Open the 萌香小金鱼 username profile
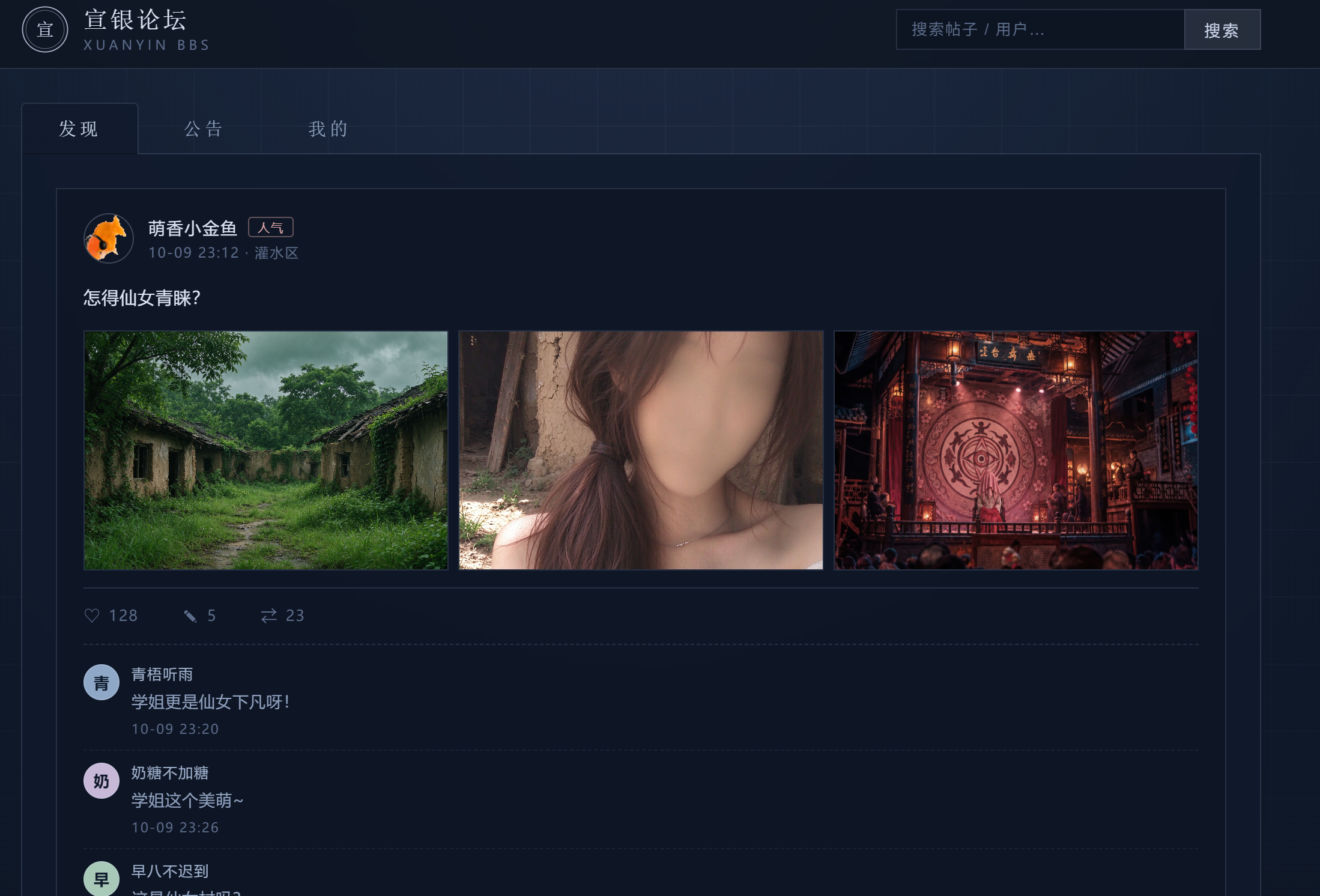 [193, 228]
